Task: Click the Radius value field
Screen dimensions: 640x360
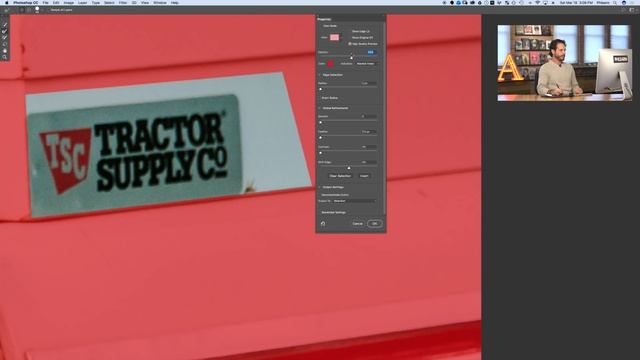Action: point(369,83)
